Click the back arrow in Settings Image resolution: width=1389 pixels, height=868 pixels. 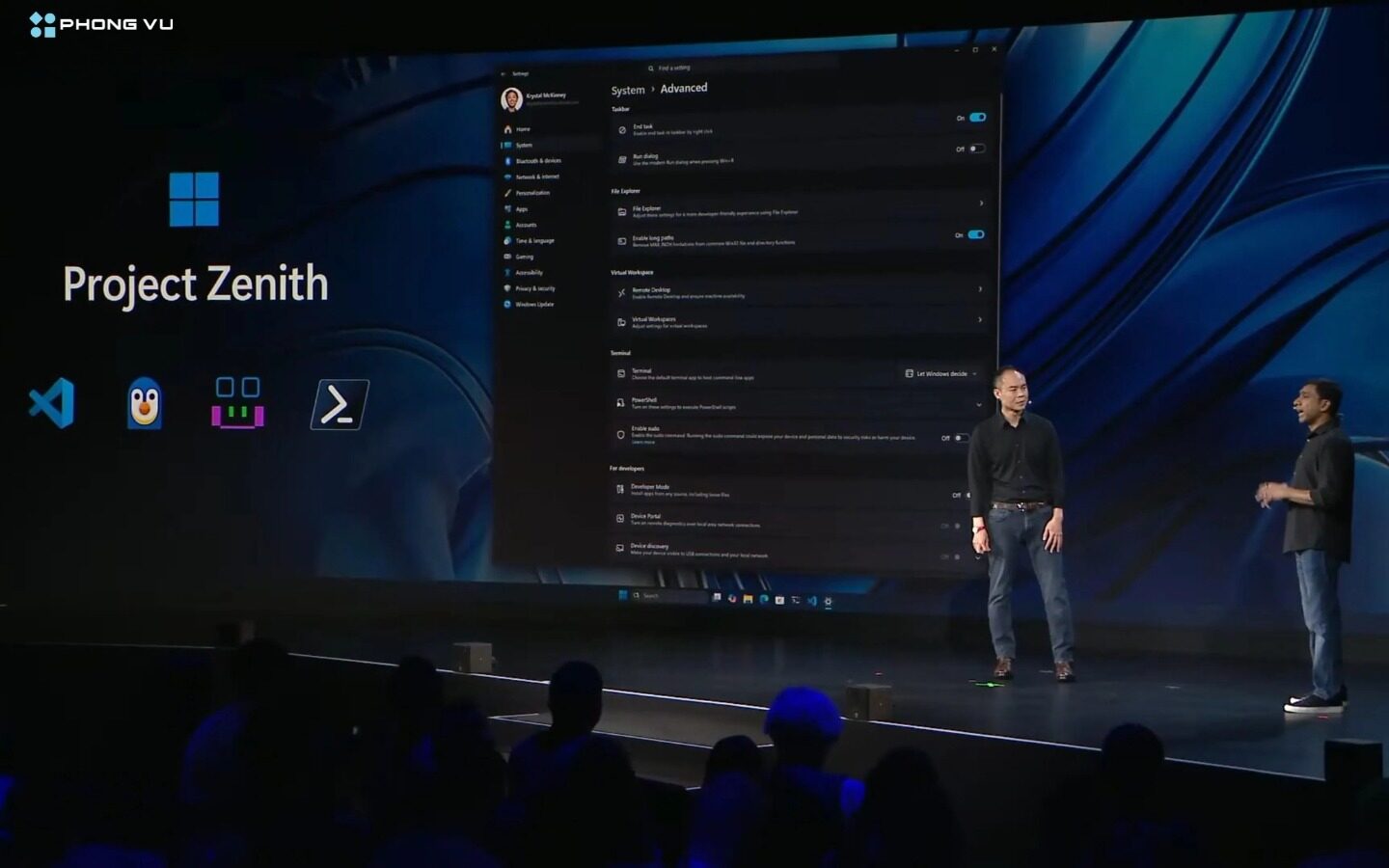[x=504, y=73]
